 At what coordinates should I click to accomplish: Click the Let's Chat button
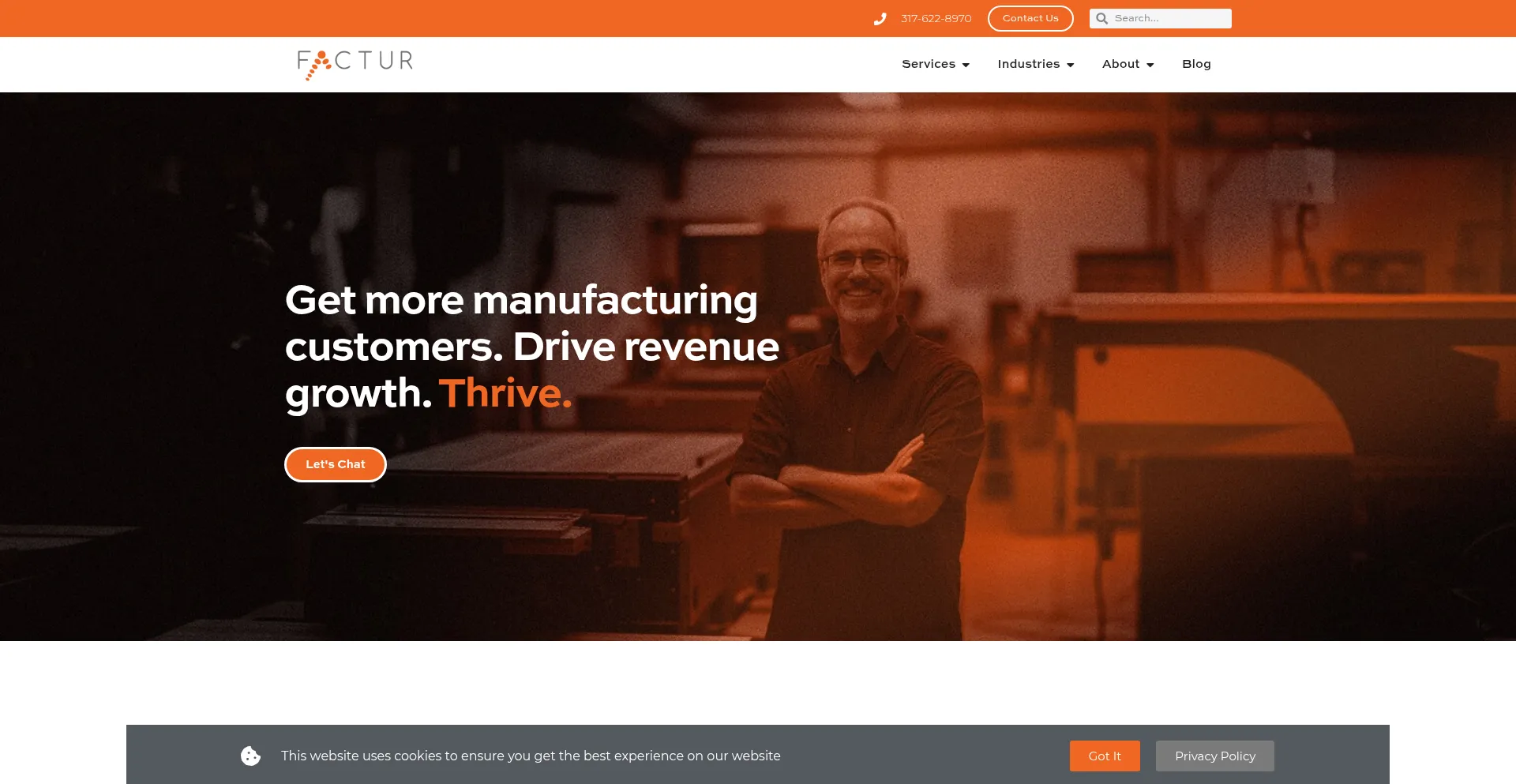(336, 464)
